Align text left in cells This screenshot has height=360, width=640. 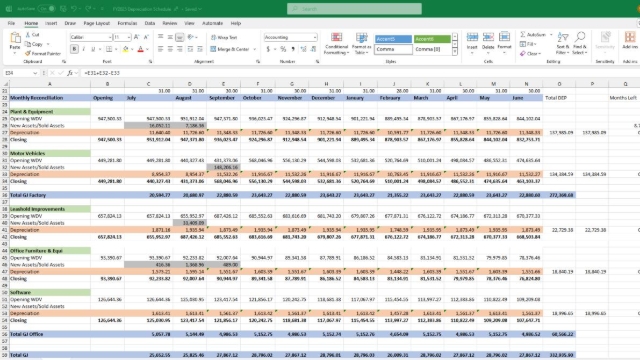160,49
